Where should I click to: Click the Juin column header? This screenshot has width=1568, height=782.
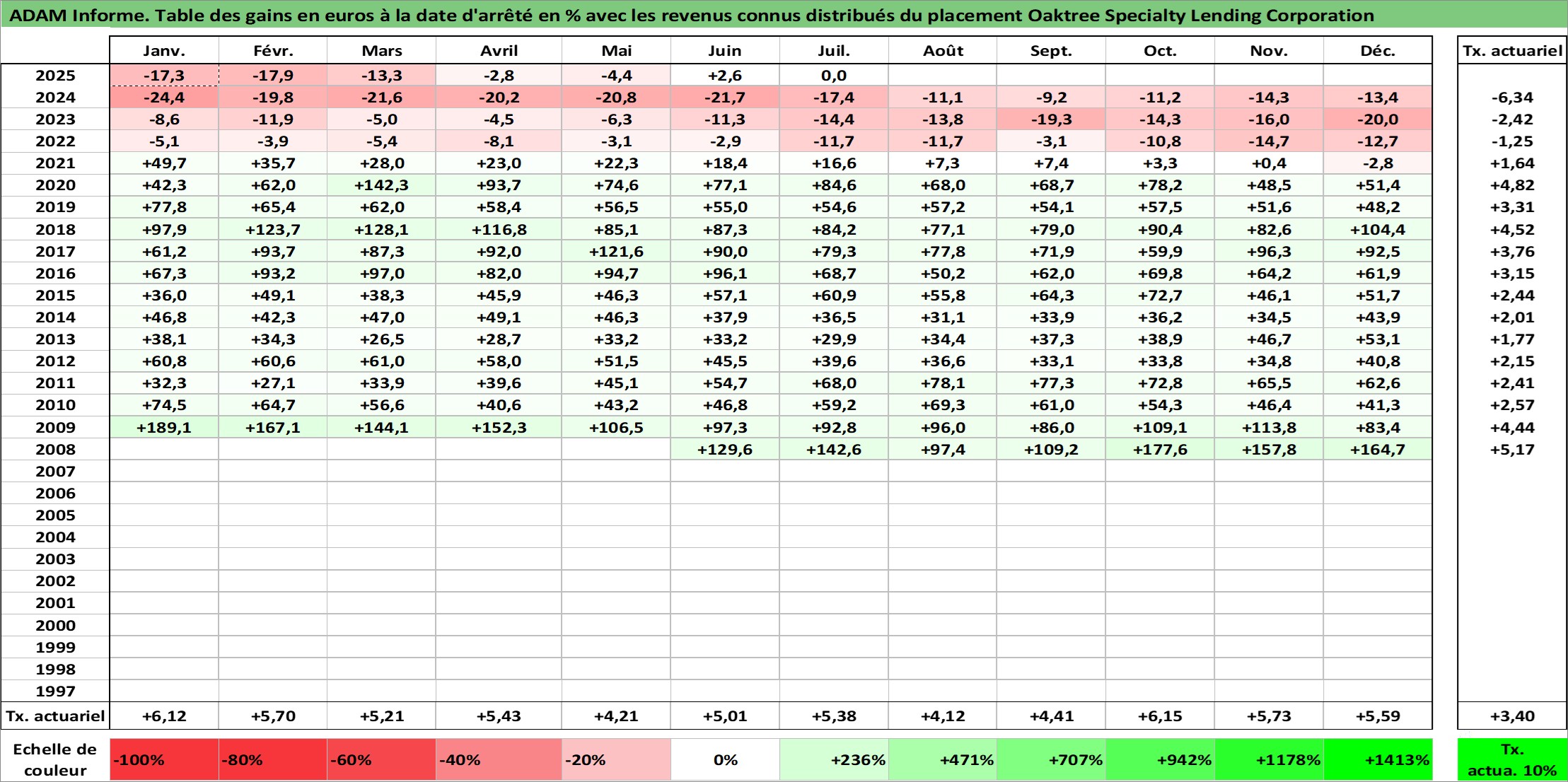click(x=725, y=50)
